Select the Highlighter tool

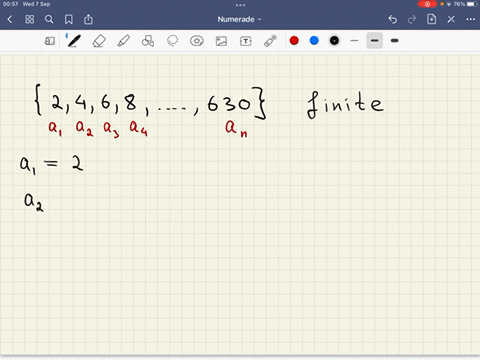(123, 41)
